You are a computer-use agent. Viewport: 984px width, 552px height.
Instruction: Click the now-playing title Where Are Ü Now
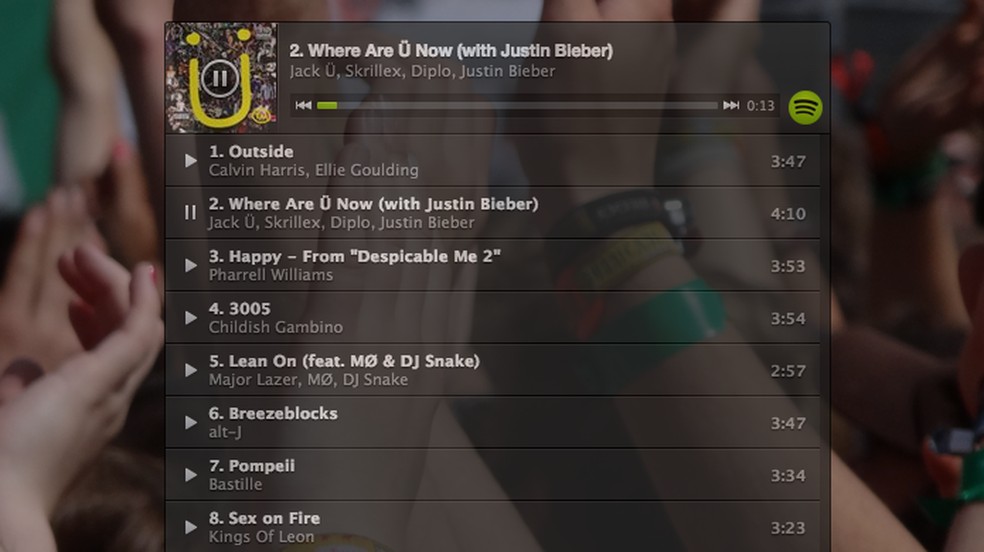pos(451,50)
